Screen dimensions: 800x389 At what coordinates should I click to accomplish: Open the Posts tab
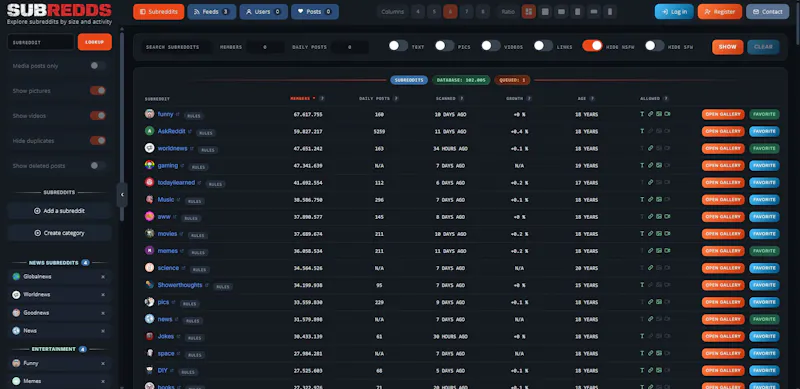click(315, 11)
